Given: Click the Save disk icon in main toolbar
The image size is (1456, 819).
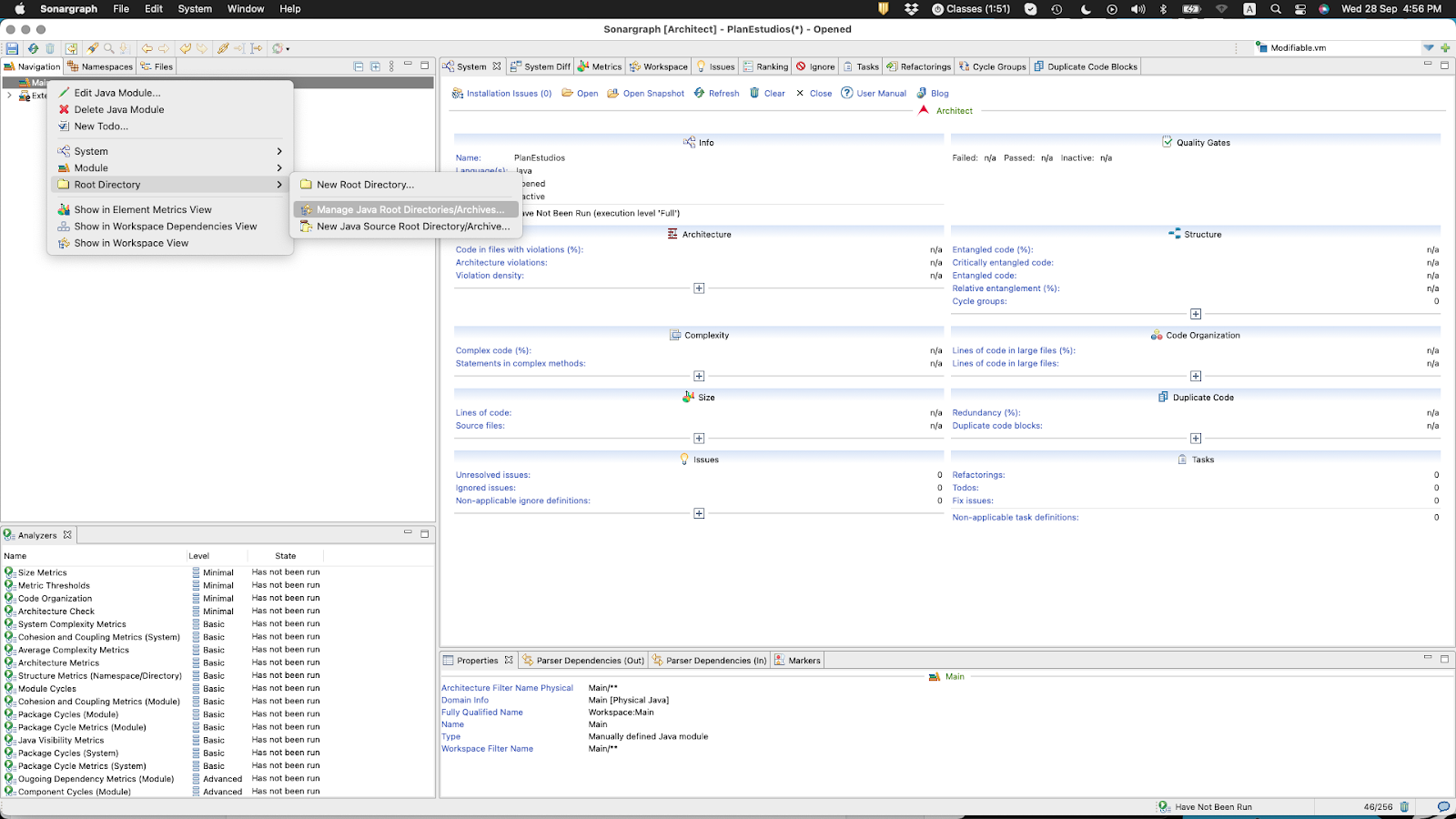Looking at the screenshot, I should point(12,48).
